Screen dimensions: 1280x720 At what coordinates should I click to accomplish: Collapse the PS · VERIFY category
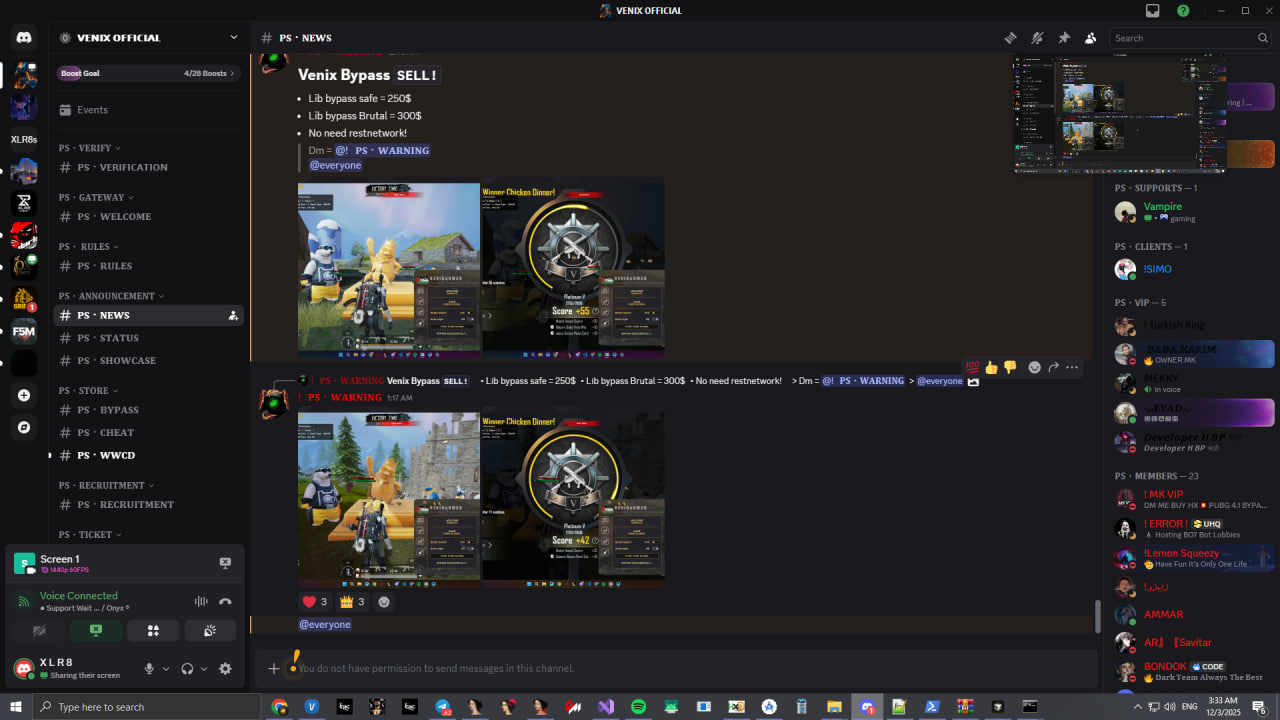90,148
